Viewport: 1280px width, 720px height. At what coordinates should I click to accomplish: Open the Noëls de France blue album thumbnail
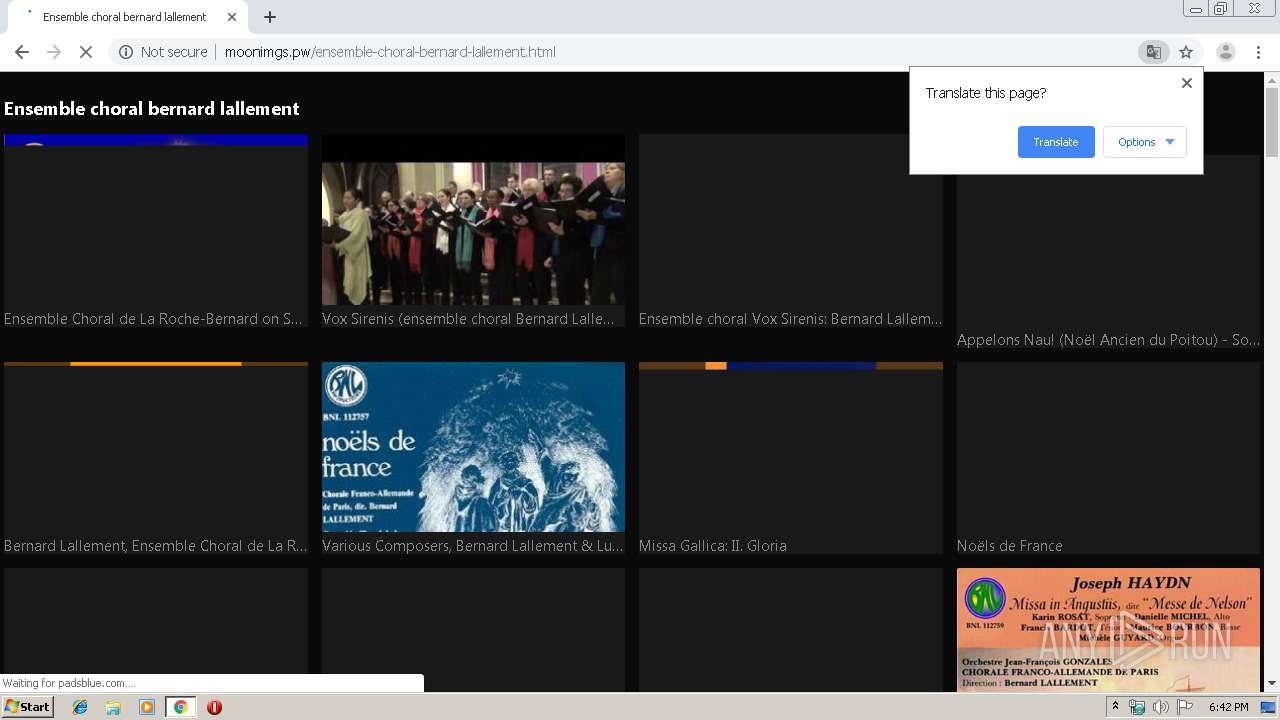click(473, 447)
